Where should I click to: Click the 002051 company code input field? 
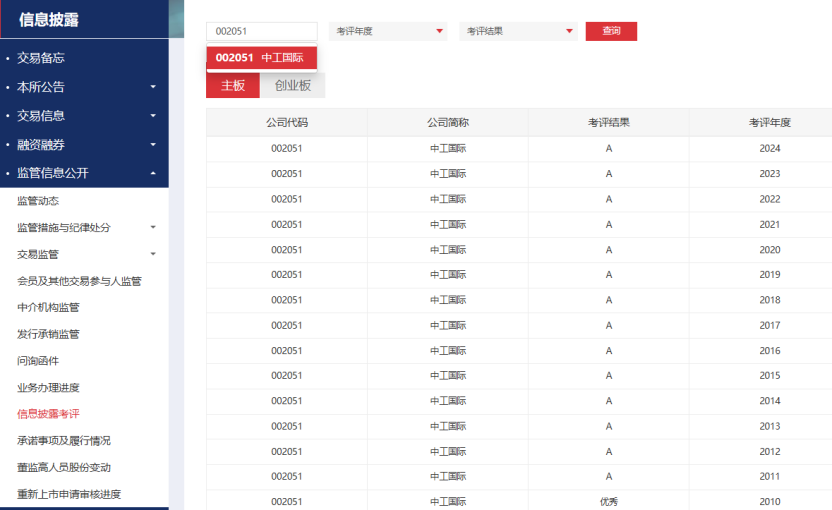261,31
